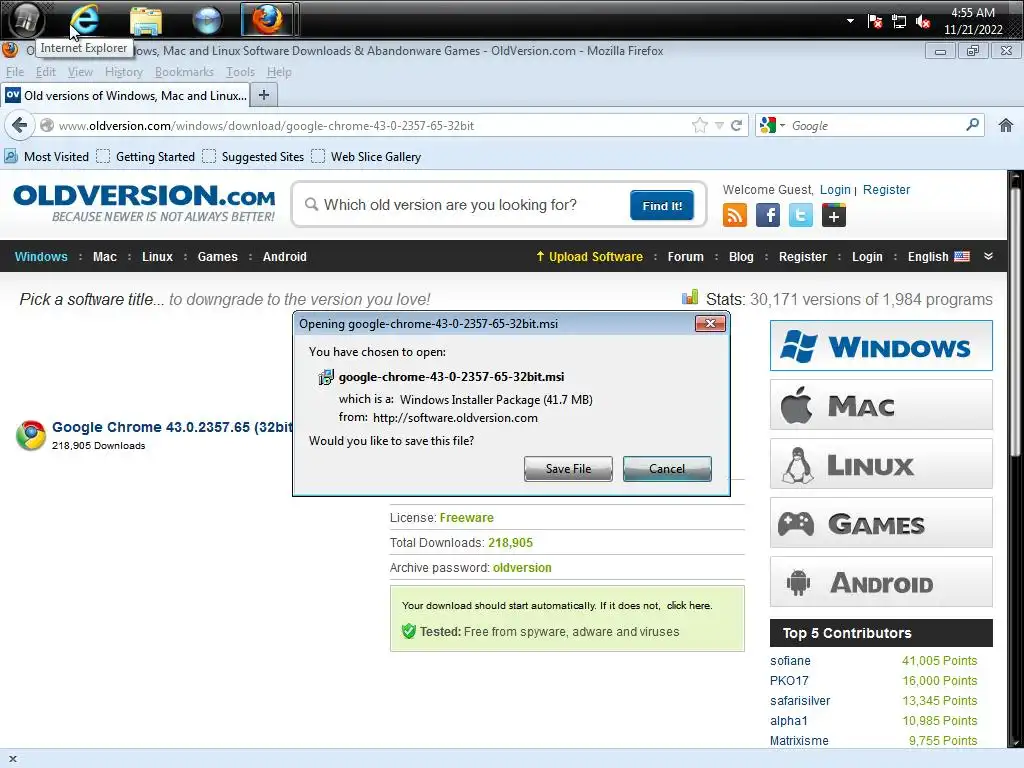Open the Tools menu
Screen dimensions: 1024x768
pos(240,72)
